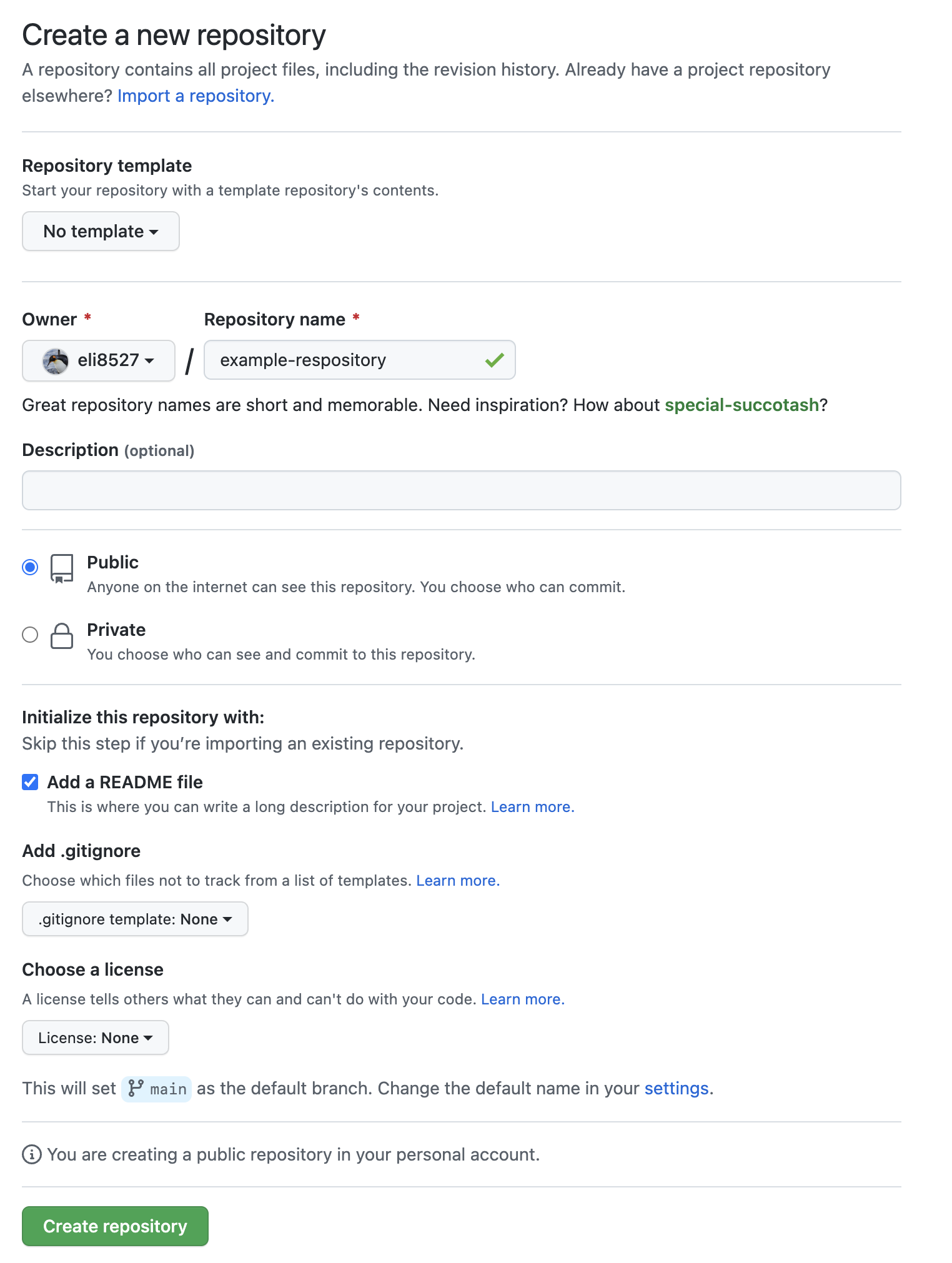Follow the Import a repository link
The width and height of the screenshot is (952, 1263).
[196, 96]
